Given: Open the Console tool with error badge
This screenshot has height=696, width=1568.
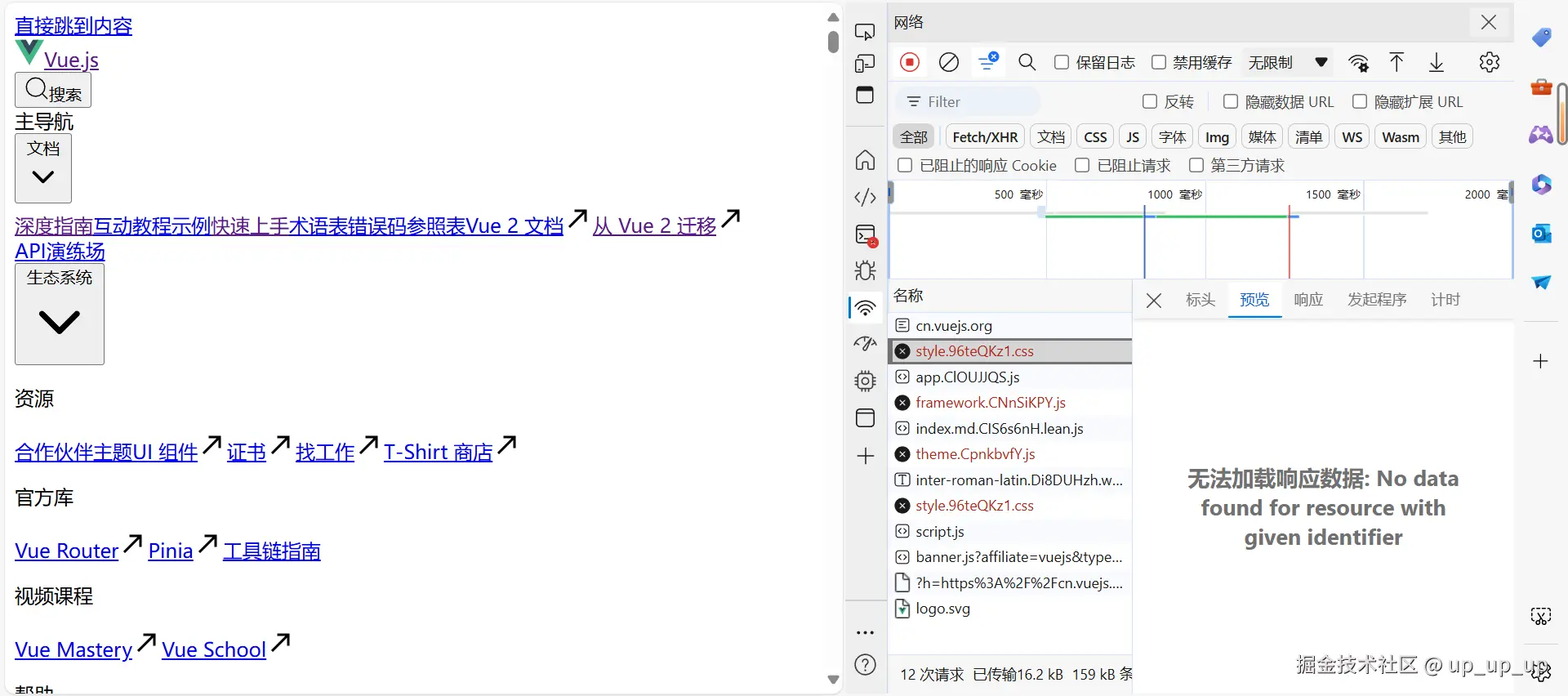Looking at the screenshot, I should click(x=866, y=235).
